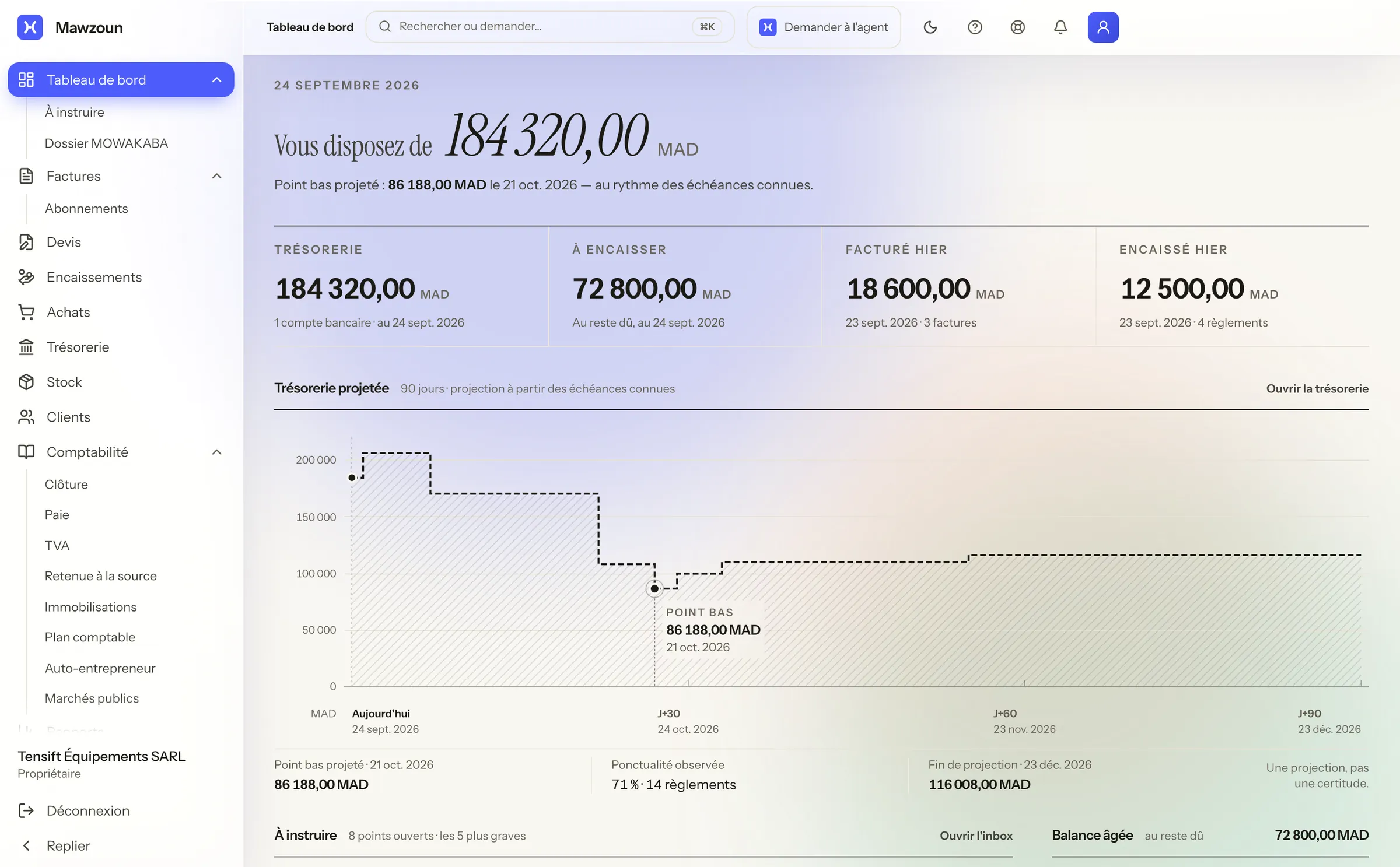The image size is (1400, 867).
Task: Follow the Ouvrir la trésorerie link
Action: click(x=1317, y=388)
